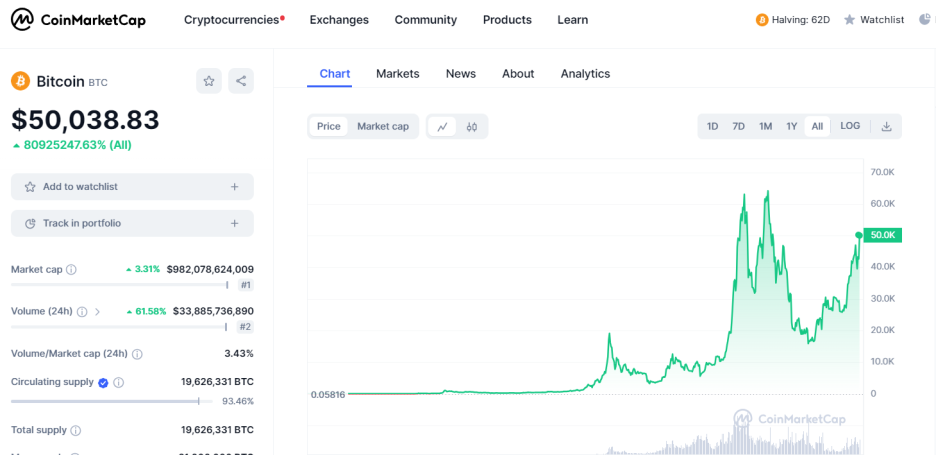This screenshot has width=936, height=455.
Task: Click the Circulating supply progress bar
Action: point(112,401)
